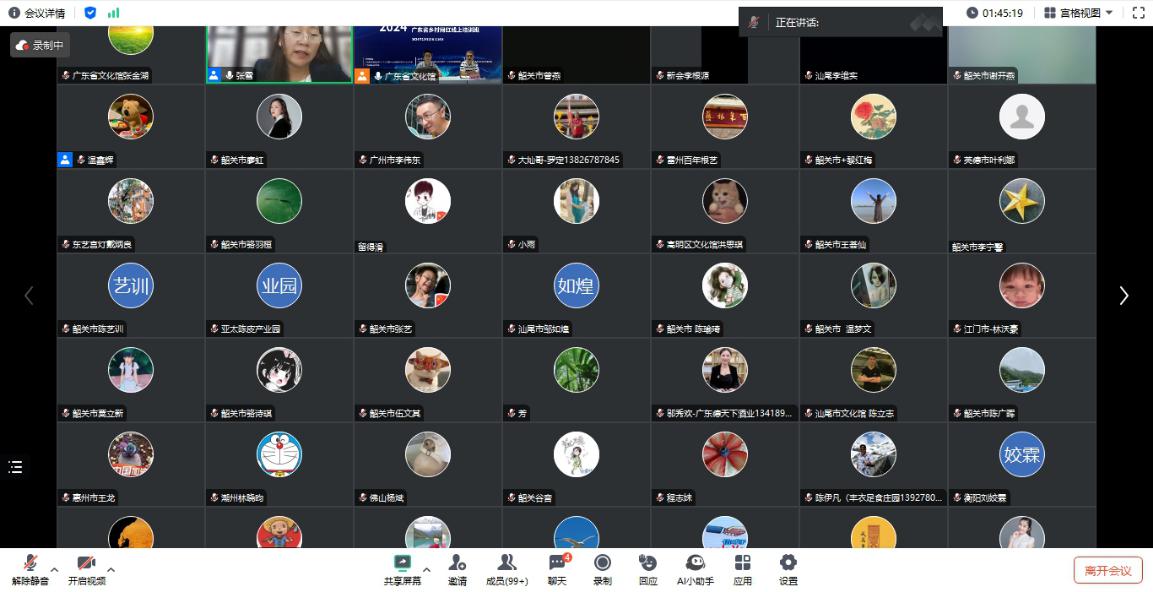Expand video options arrow beside 开启视频
This screenshot has height=592, width=1153.
click(x=111, y=570)
